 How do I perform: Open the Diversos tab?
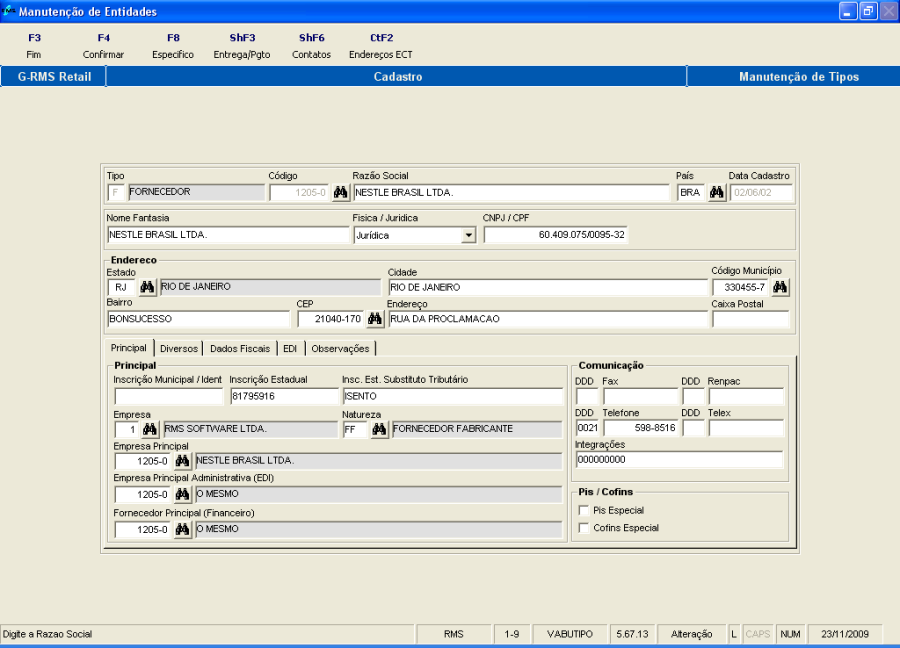[x=179, y=349]
